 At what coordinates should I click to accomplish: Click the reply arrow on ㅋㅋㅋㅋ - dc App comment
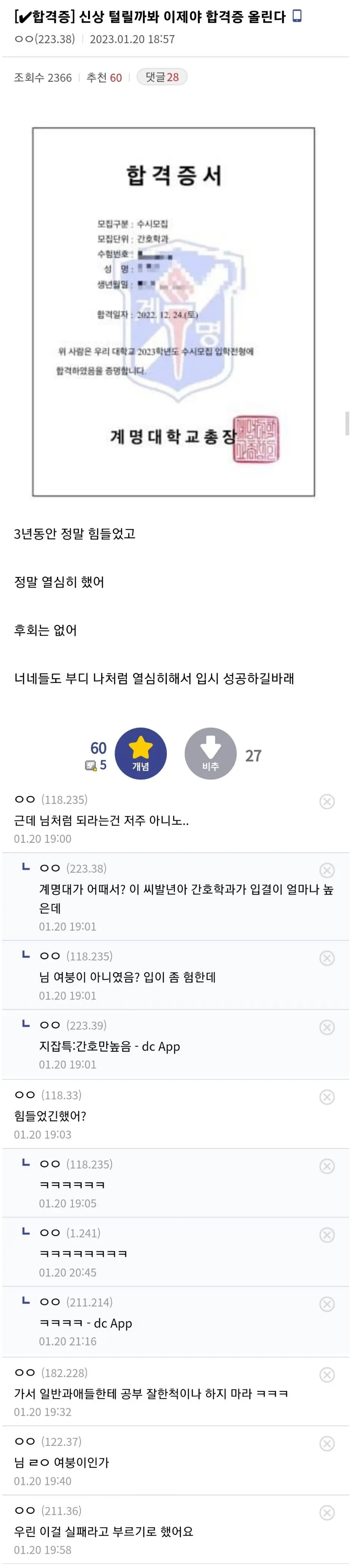coord(26,1301)
